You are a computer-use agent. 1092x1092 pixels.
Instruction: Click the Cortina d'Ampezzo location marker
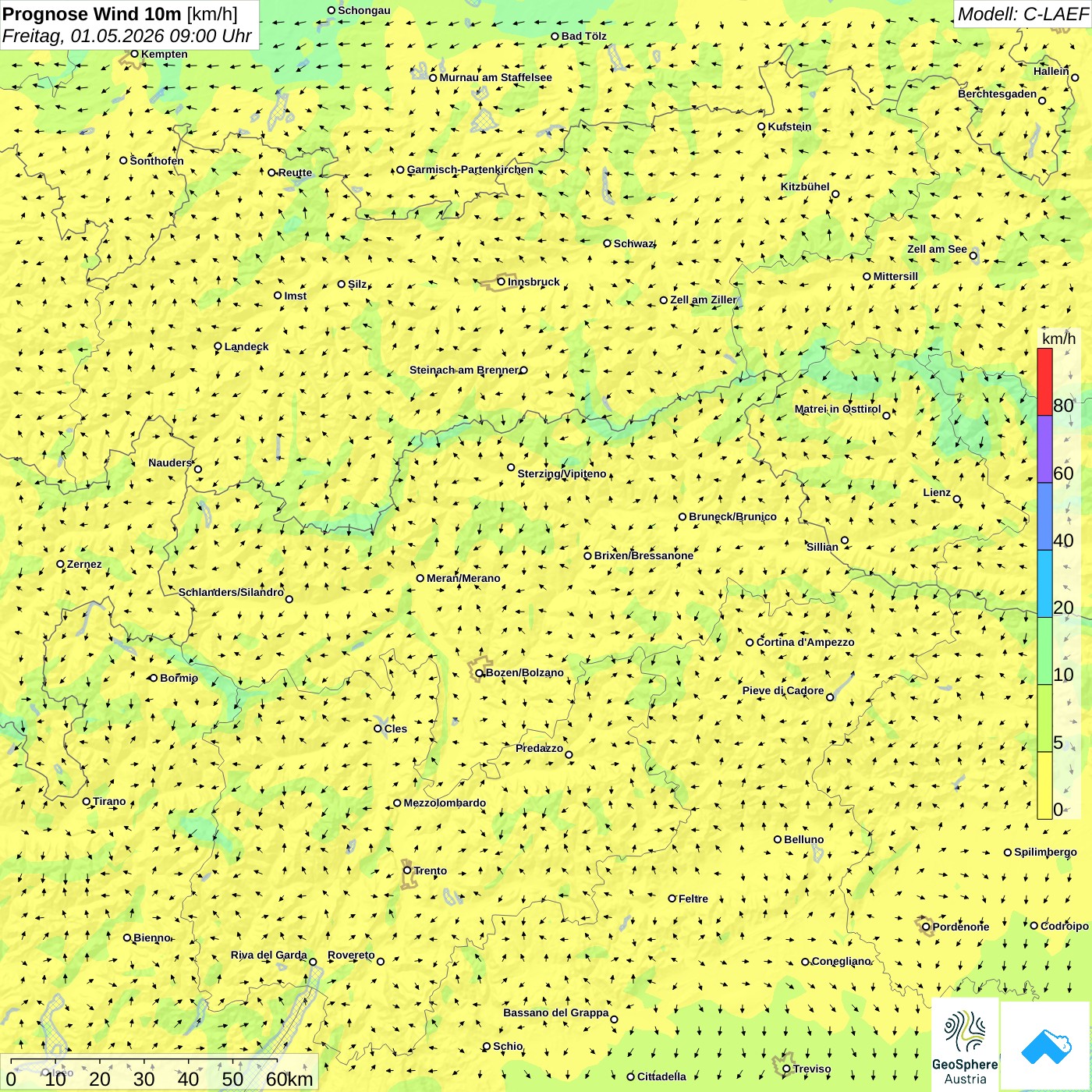click(x=750, y=642)
